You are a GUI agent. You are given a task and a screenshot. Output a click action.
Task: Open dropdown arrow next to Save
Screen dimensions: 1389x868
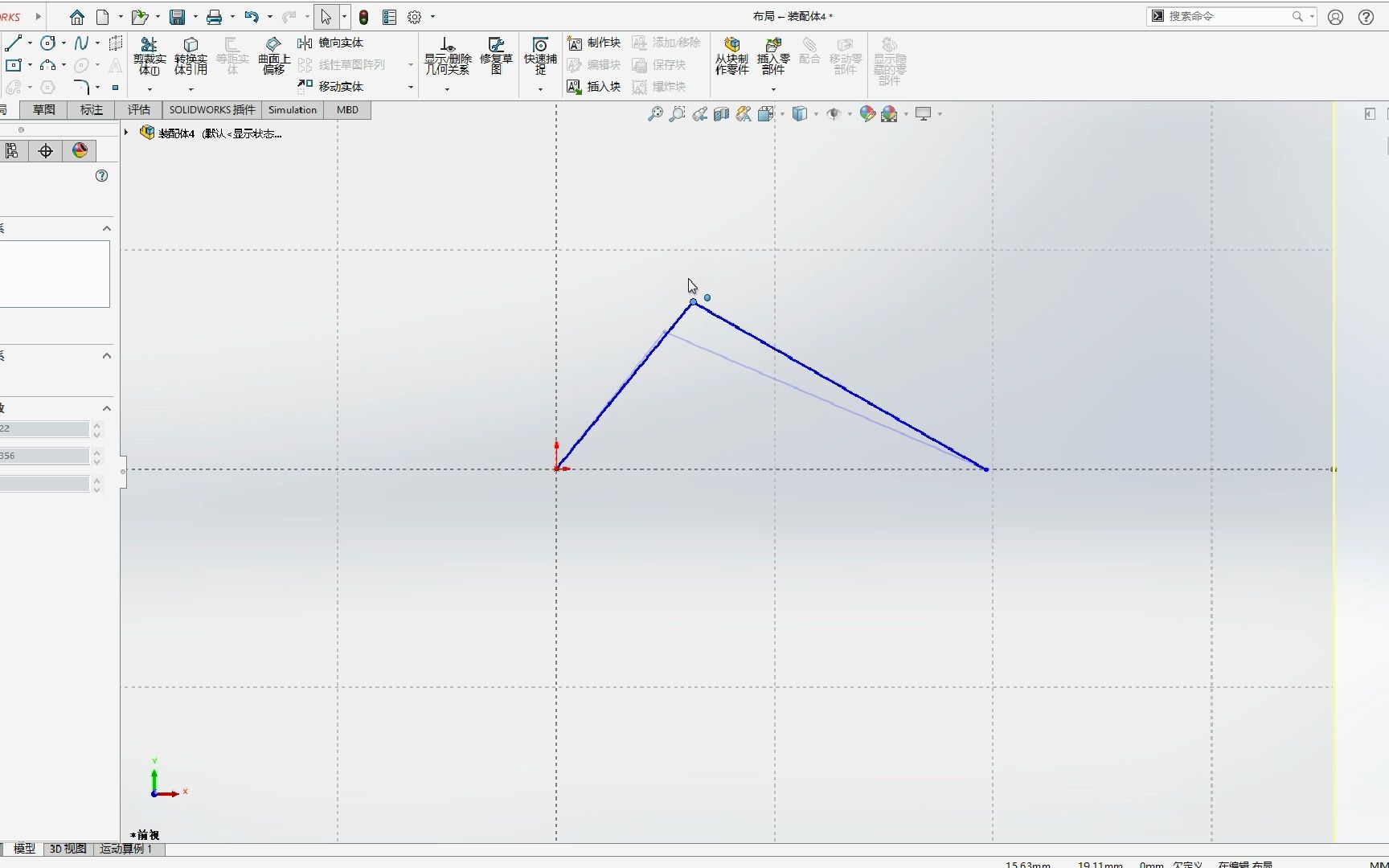point(195,17)
